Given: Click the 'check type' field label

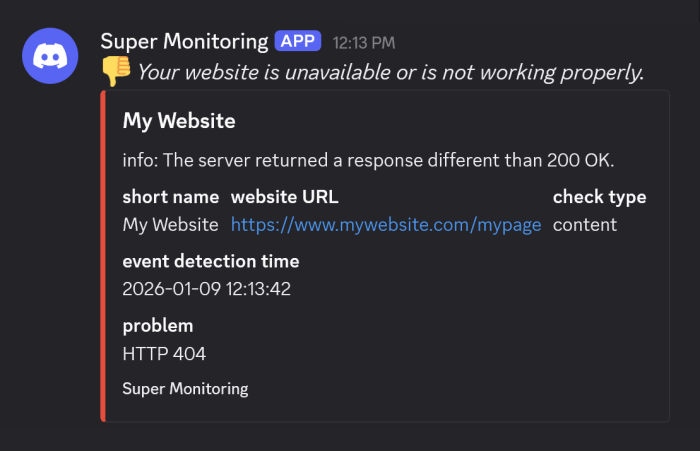Looking at the screenshot, I should click(599, 197).
